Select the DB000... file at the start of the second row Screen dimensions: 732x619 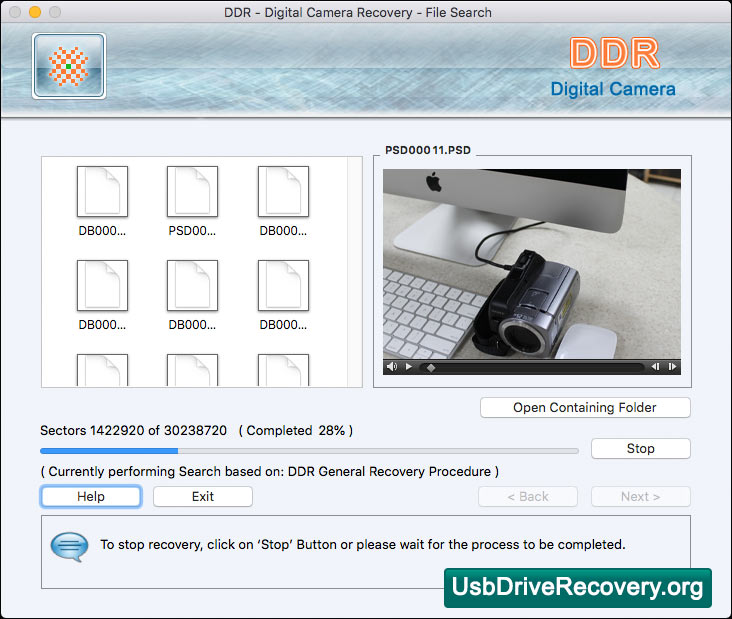[x=102, y=286]
